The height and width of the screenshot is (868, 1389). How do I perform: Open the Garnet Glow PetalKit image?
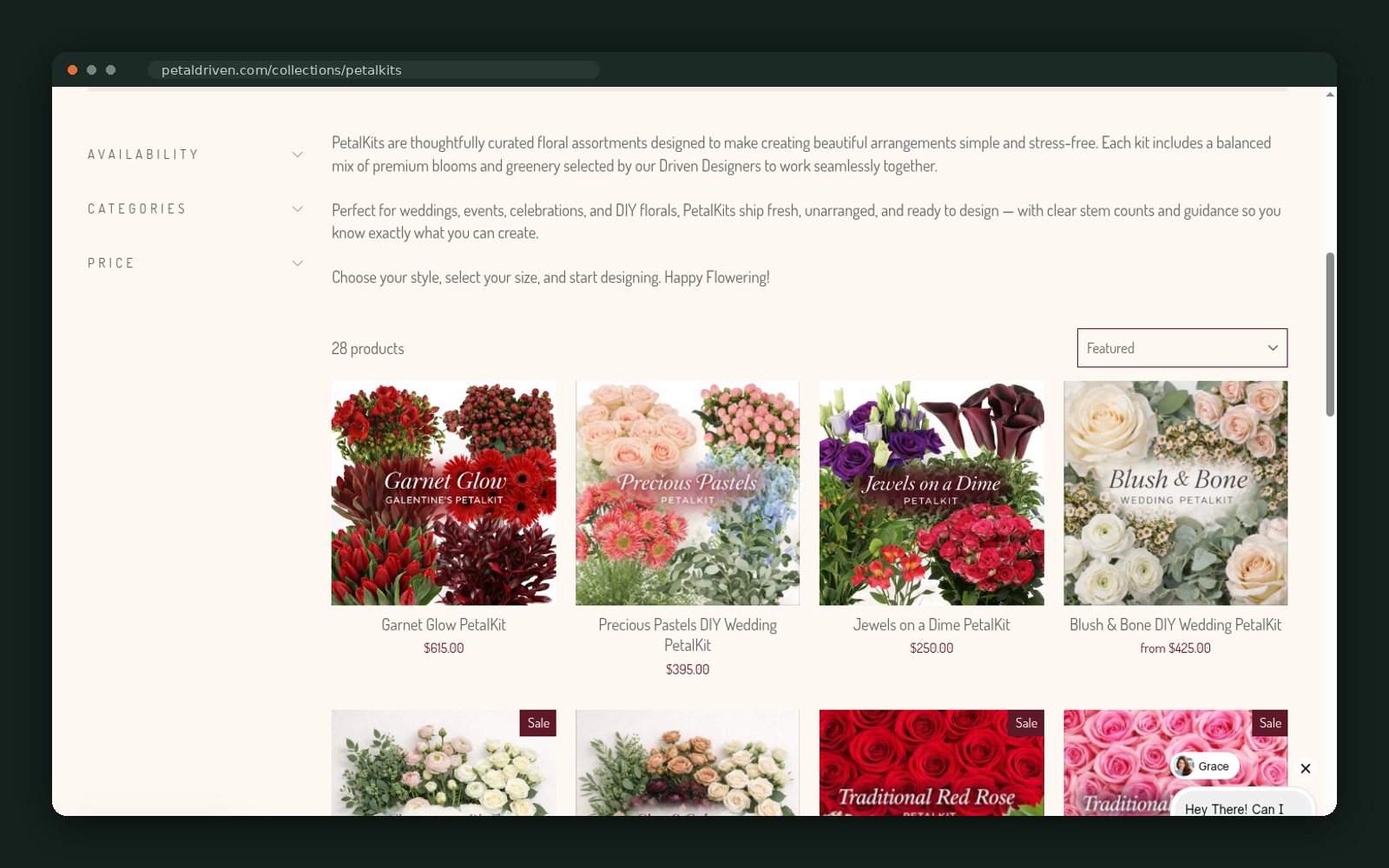pos(444,493)
